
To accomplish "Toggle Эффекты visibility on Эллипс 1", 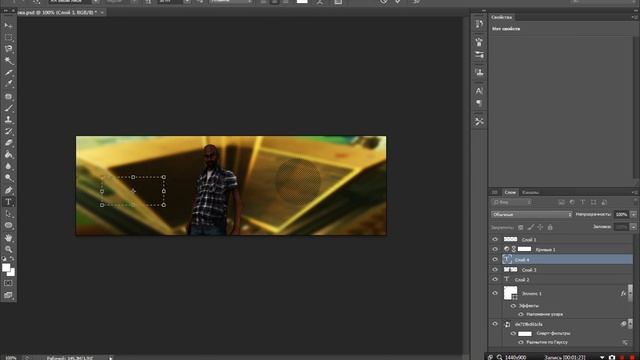I will tap(513, 306).
